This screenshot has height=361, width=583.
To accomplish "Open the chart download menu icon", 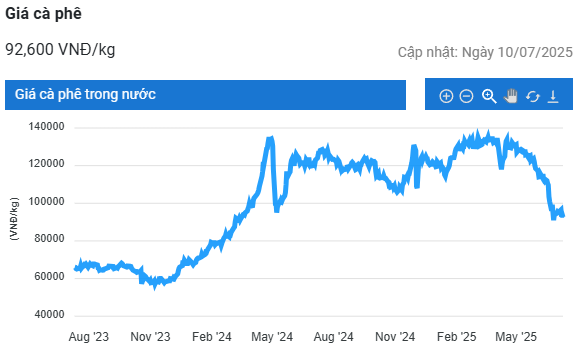I will 553,96.
